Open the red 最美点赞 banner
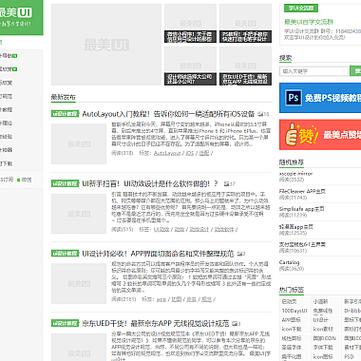The width and height of the screenshot is (361, 361). [320, 135]
